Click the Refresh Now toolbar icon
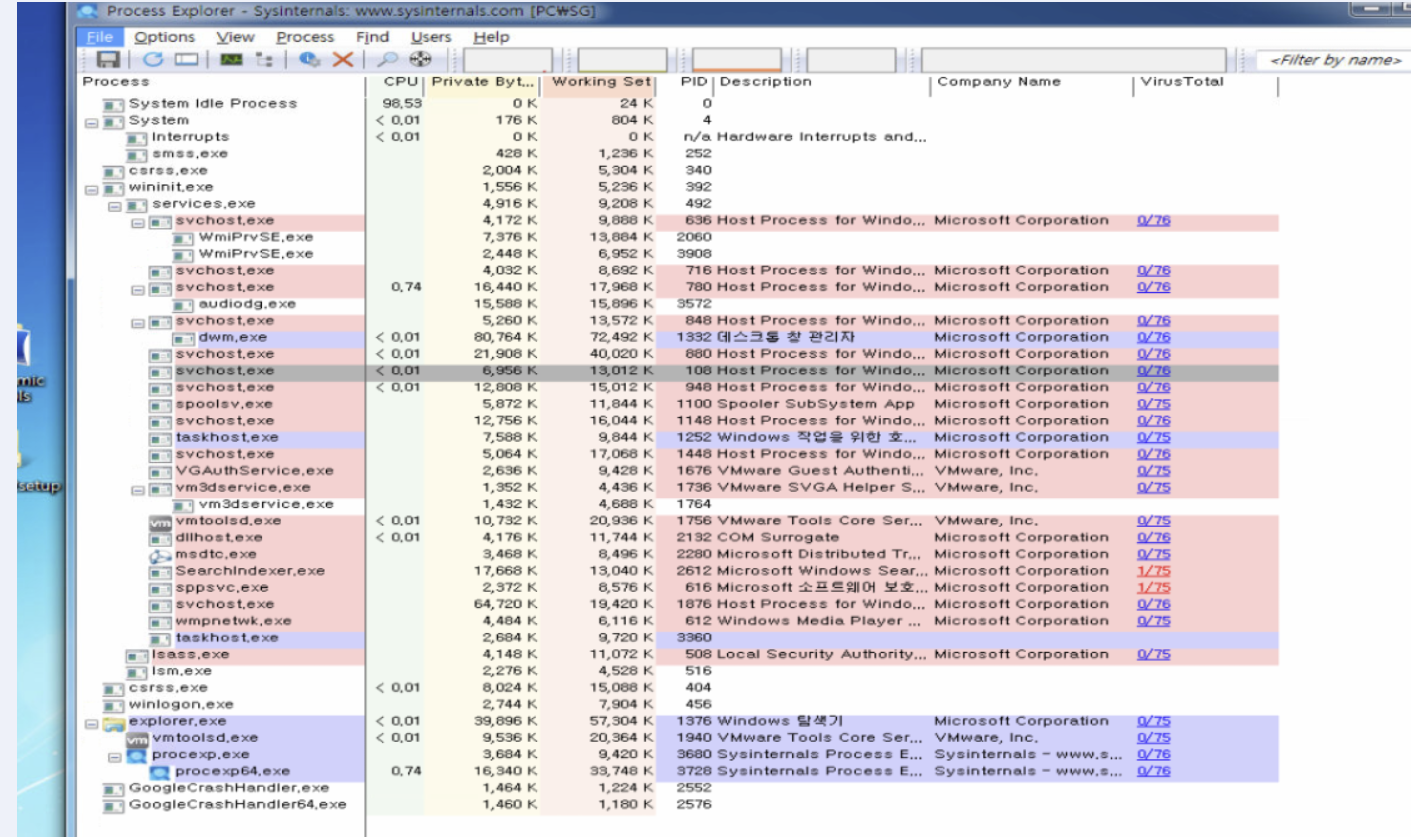Image resolution: width=1411 pixels, height=837 pixels. (154, 60)
